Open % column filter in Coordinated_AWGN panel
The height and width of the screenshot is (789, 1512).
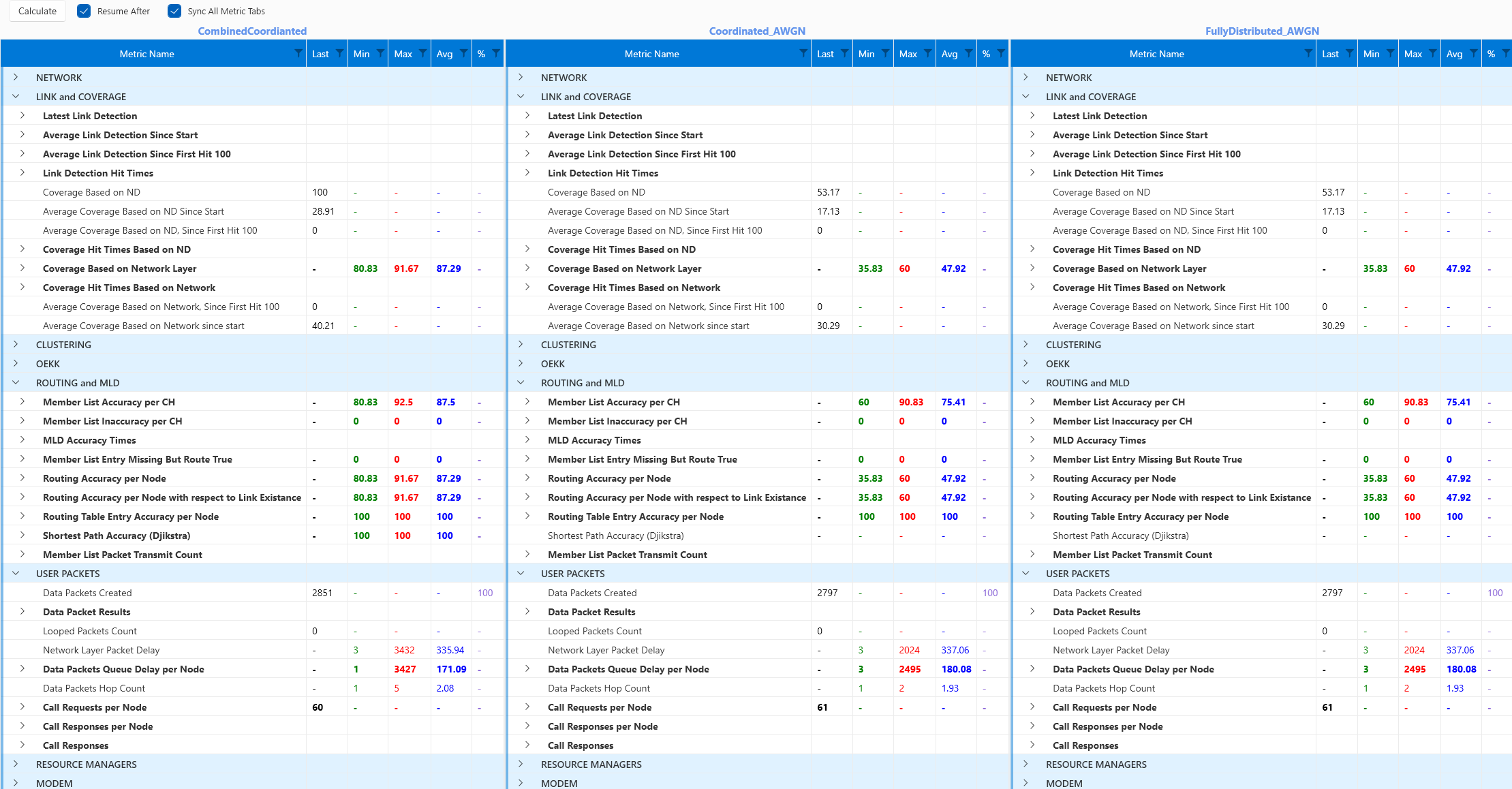[1001, 53]
